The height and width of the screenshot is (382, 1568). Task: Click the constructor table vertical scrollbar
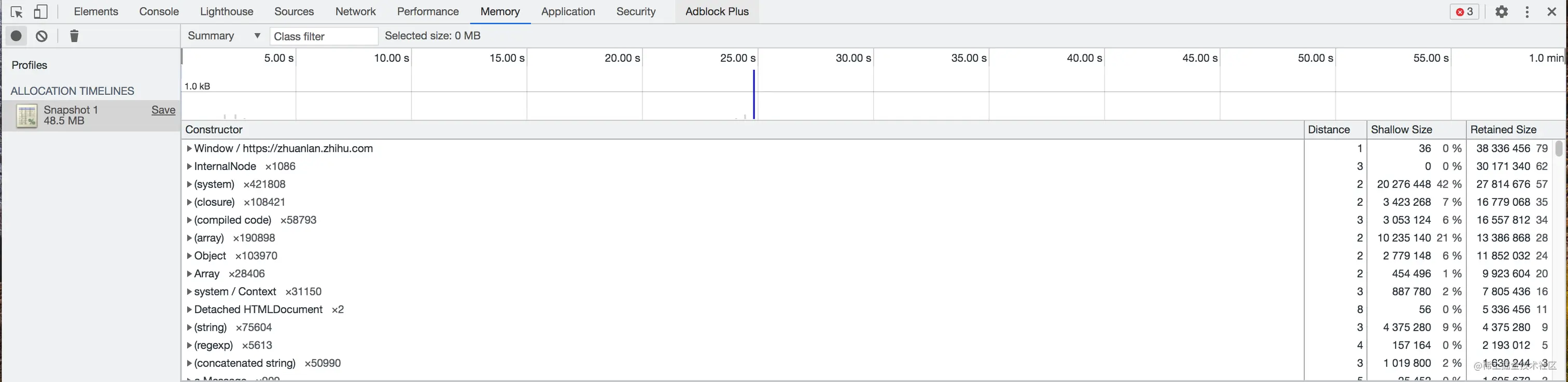point(1558,148)
